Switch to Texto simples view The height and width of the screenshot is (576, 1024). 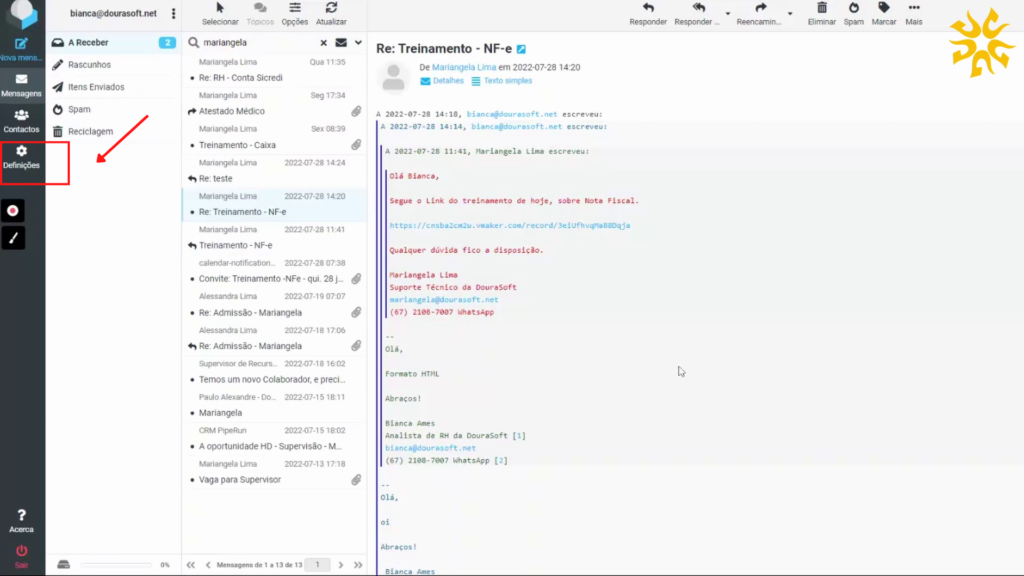pyautogui.click(x=507, y=81)
